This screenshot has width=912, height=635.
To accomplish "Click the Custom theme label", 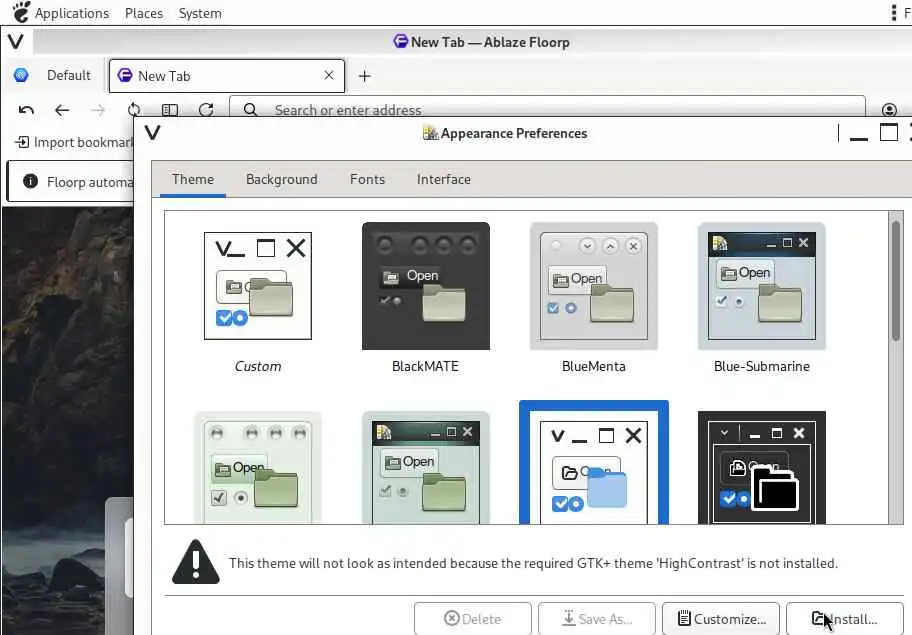I will 258,366.
